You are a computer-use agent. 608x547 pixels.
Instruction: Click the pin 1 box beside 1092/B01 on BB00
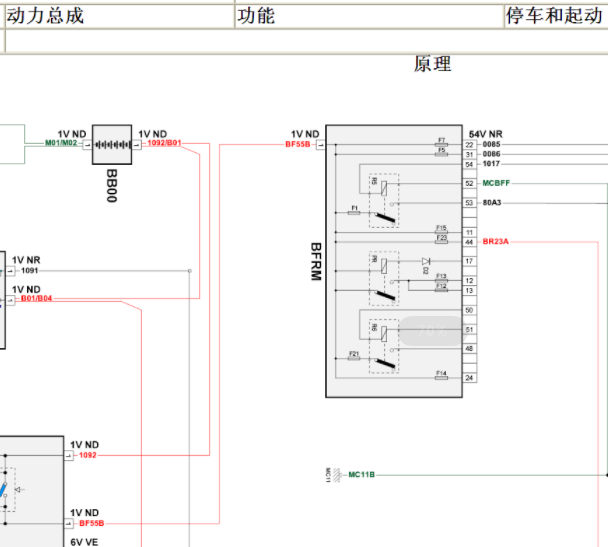click(x=136, y=145)
